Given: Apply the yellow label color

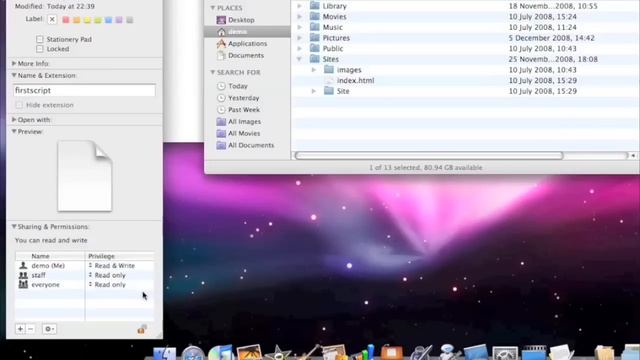Looking at the screenshot, I should coord(87,20).
